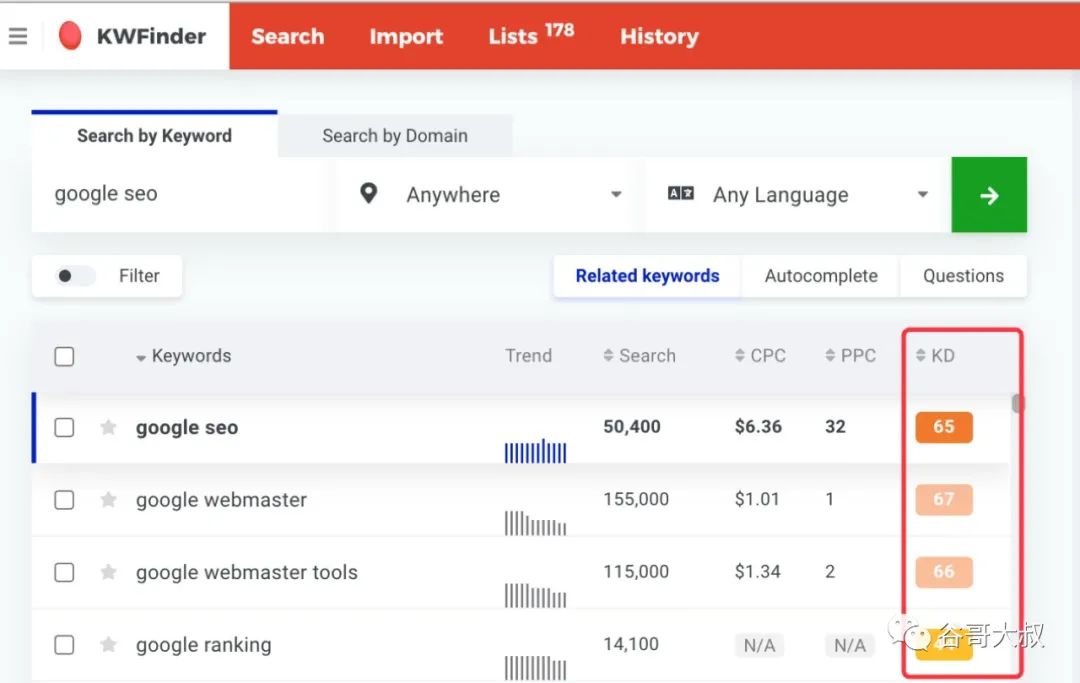The image size is (1080, 683).
Task: Click the keyword input field google seo
Action: tap(180, 195)
